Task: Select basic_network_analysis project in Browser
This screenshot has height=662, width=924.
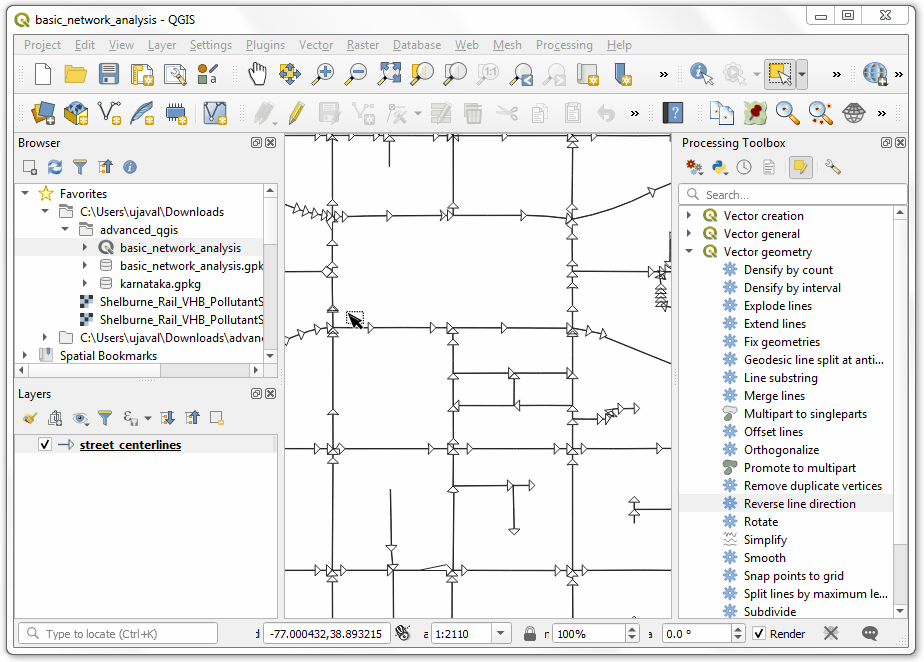Action: pos(180,248)
